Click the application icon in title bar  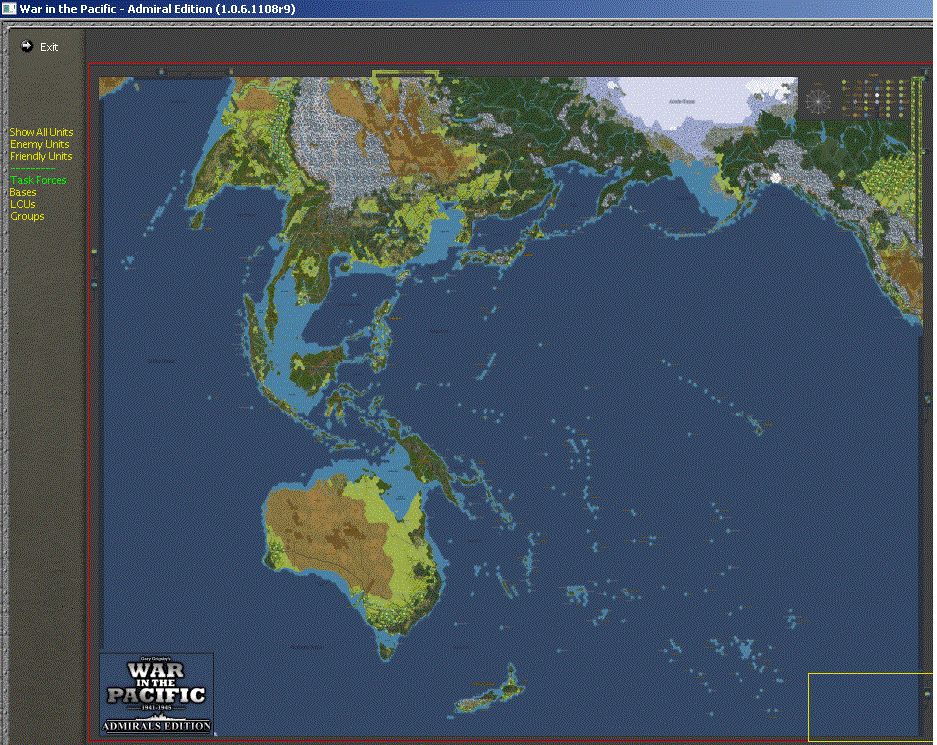9,9
